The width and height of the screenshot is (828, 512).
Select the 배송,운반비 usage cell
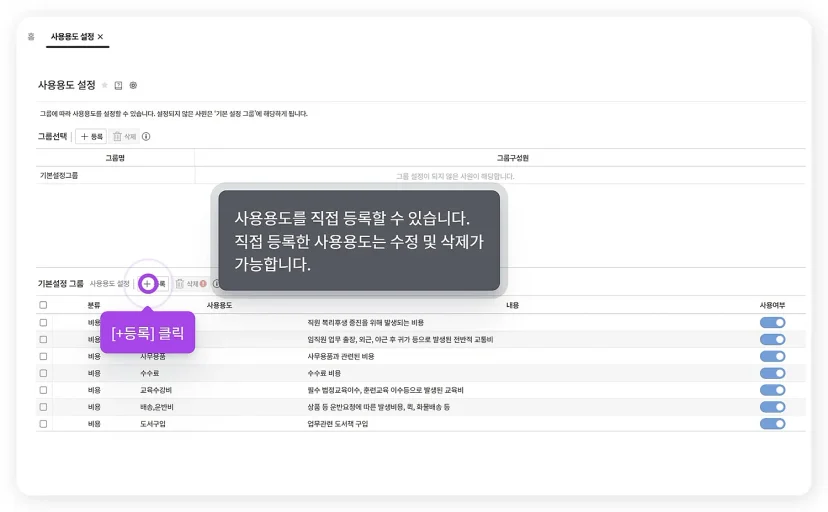(x=157, y=407)
